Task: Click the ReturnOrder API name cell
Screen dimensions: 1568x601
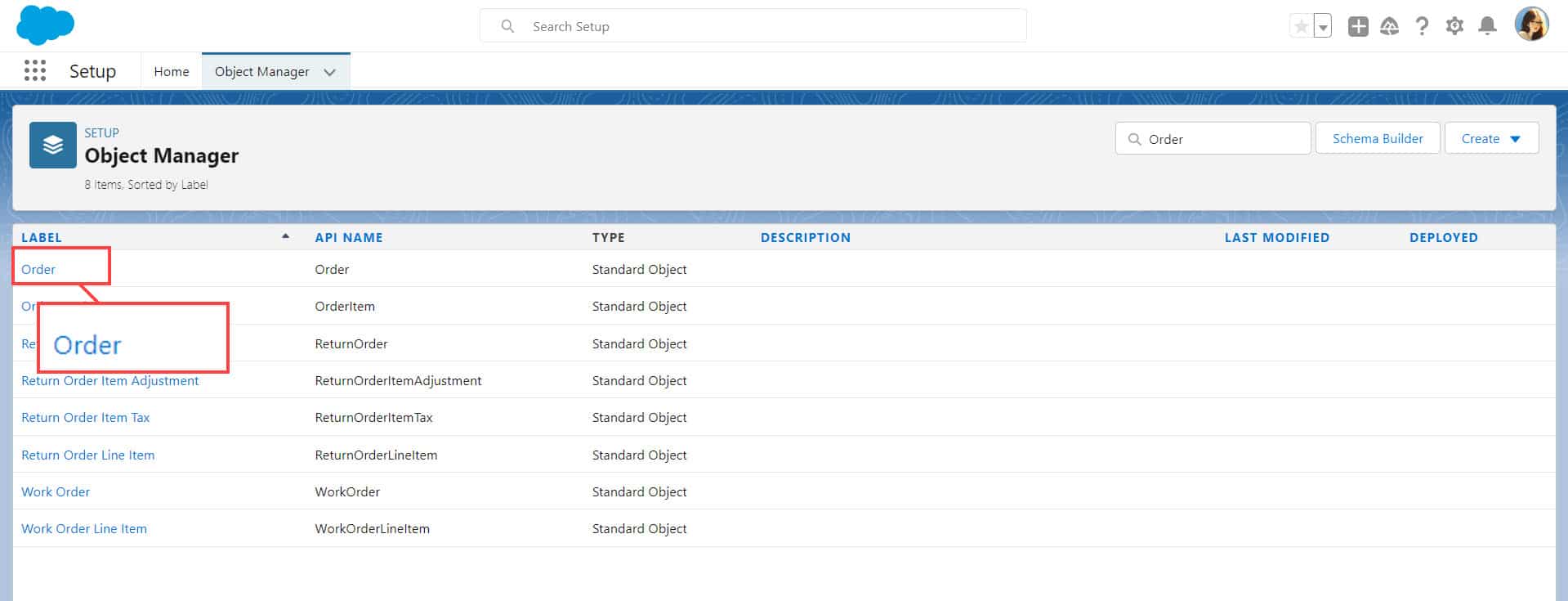Action: point(351,343)
